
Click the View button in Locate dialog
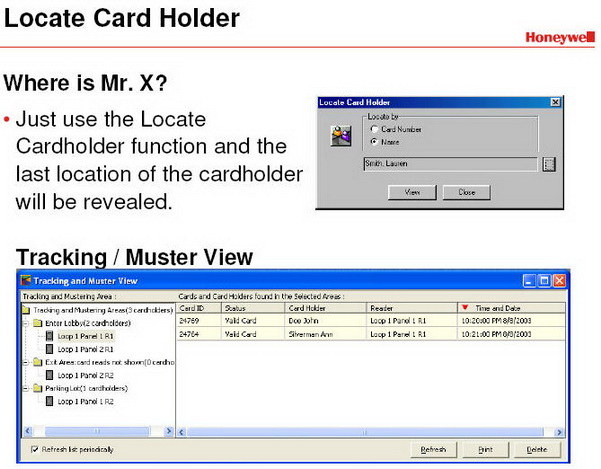412,192
